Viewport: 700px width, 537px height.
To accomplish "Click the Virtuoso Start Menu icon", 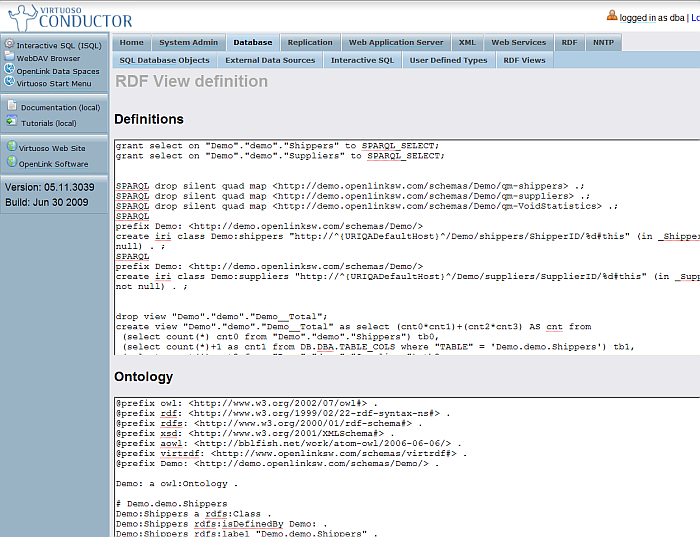I will tap(10, 82).
